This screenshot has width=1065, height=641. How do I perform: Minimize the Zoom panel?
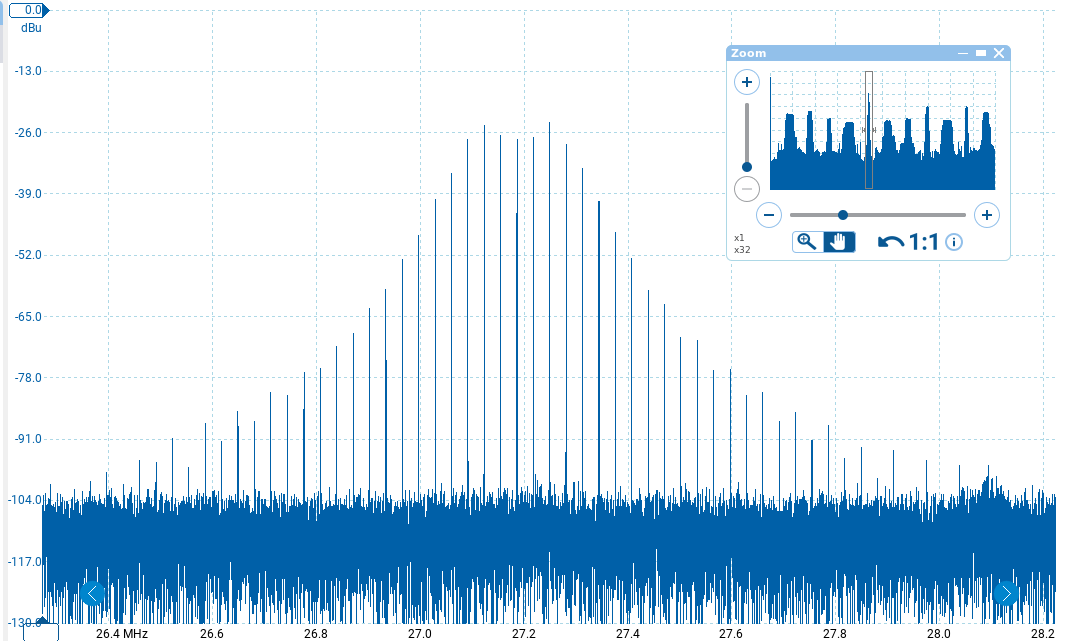click(x=962, y=52)
